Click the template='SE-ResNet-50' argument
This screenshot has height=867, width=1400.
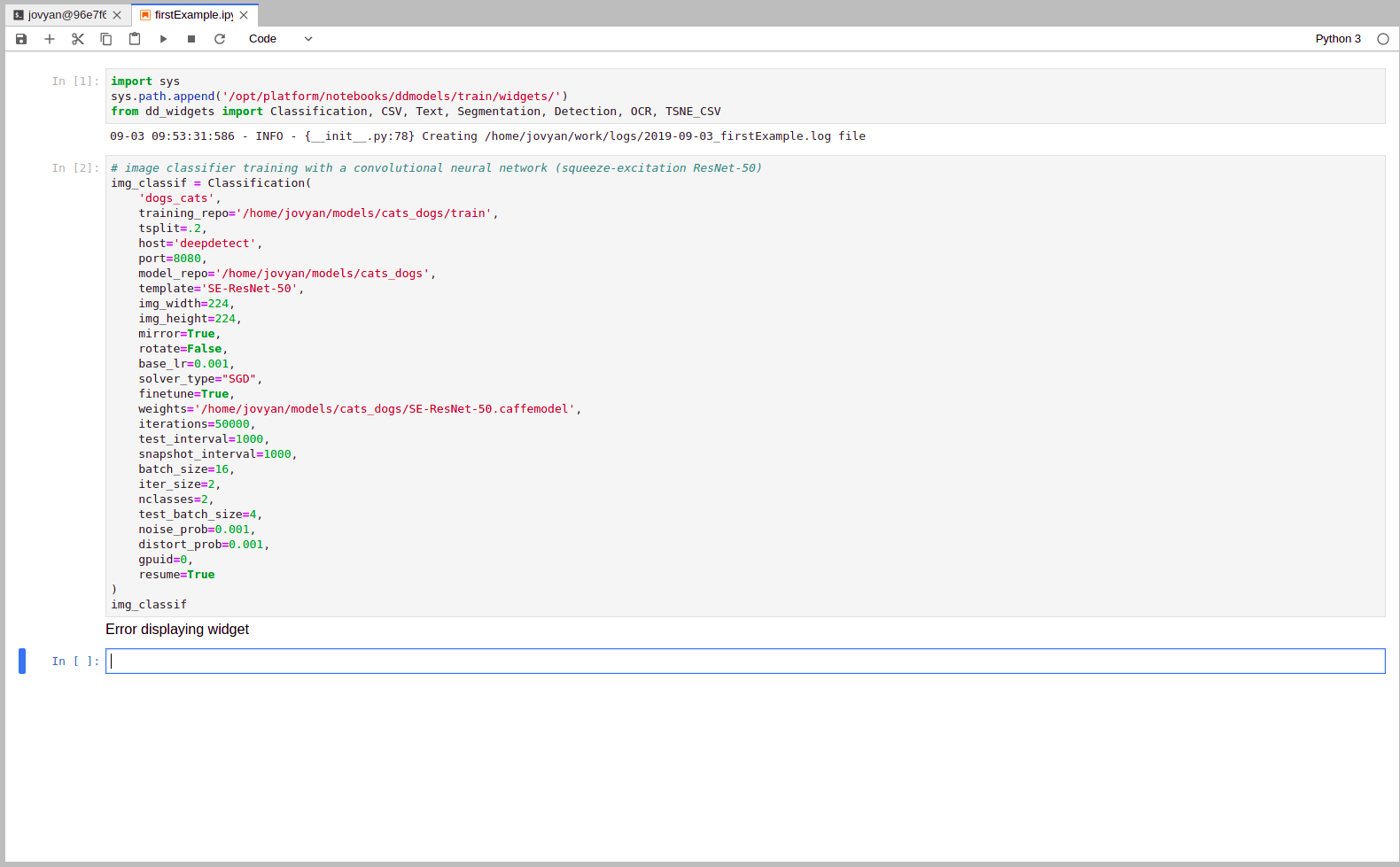222,289
